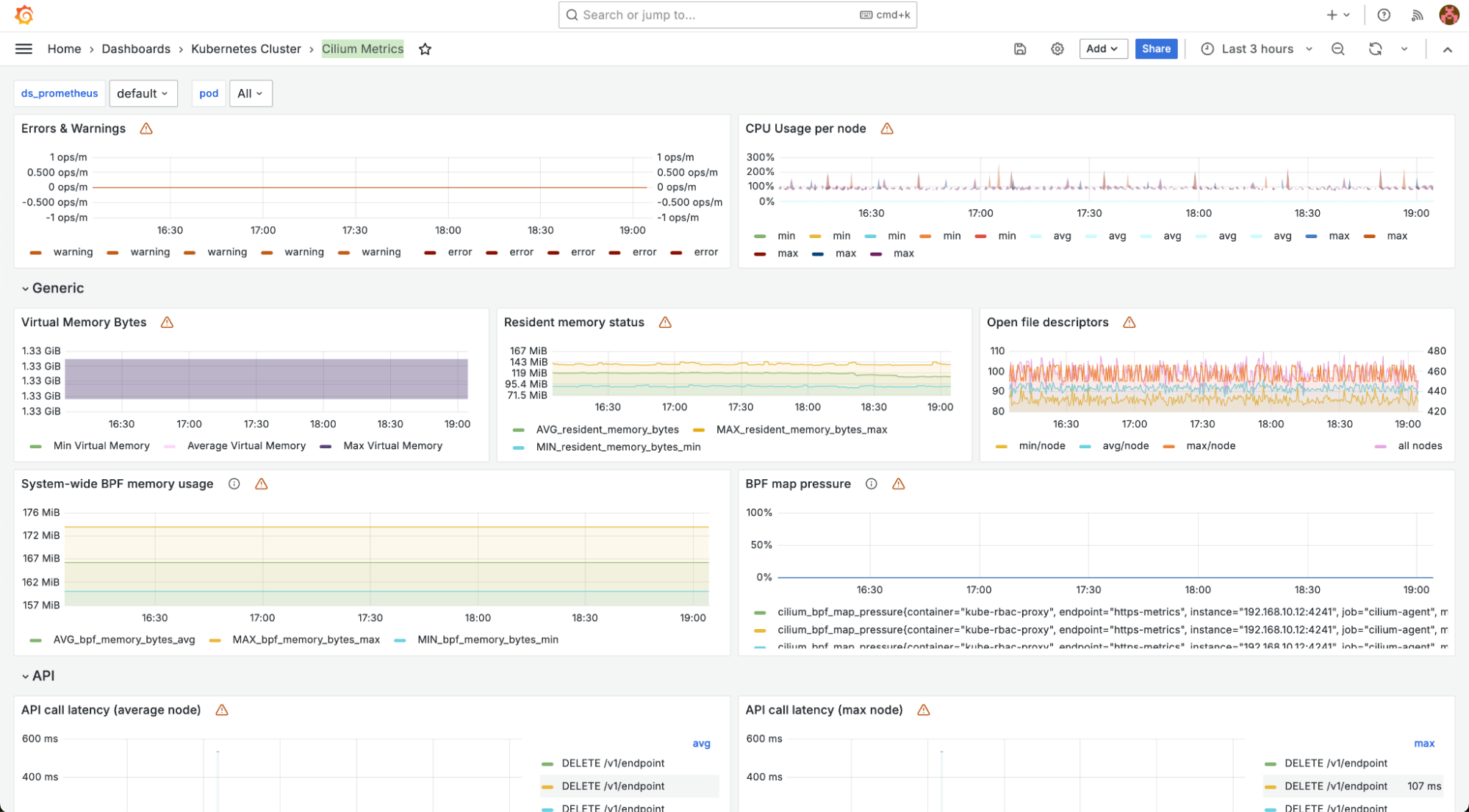The image size is (1469, 812).
Task: Open the pod All variable dropdown
Action: (x=251, y=93)
